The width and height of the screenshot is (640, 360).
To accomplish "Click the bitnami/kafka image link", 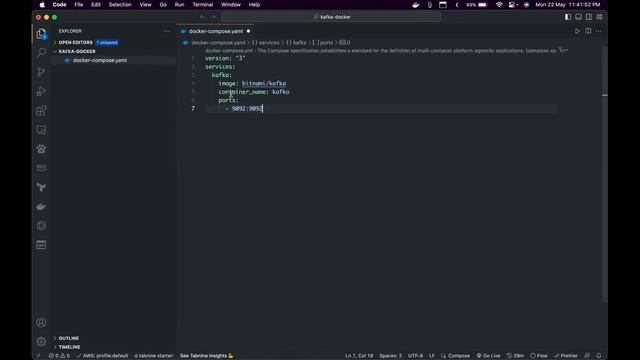I will coord(264,83).
